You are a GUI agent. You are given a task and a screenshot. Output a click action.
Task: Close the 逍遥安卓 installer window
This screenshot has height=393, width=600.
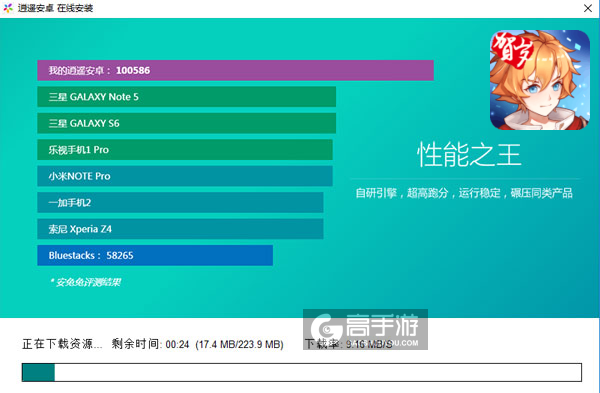coord(588,8)
